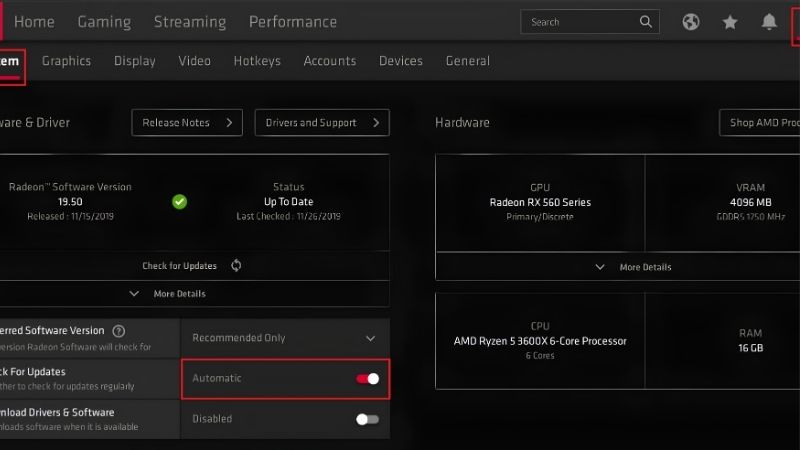The width and height of the screenshot is (800, 450).
Task: Open the Streaming tab
Action: (190, 22)
